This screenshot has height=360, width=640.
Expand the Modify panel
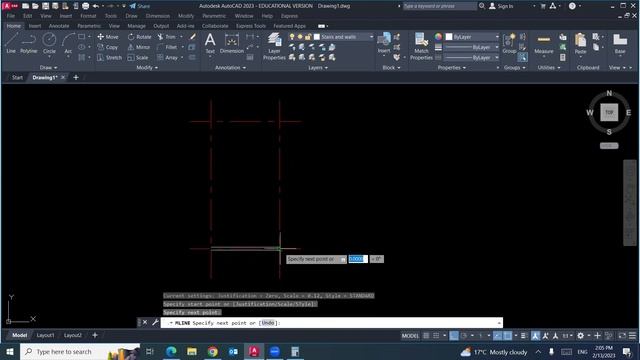147,68
